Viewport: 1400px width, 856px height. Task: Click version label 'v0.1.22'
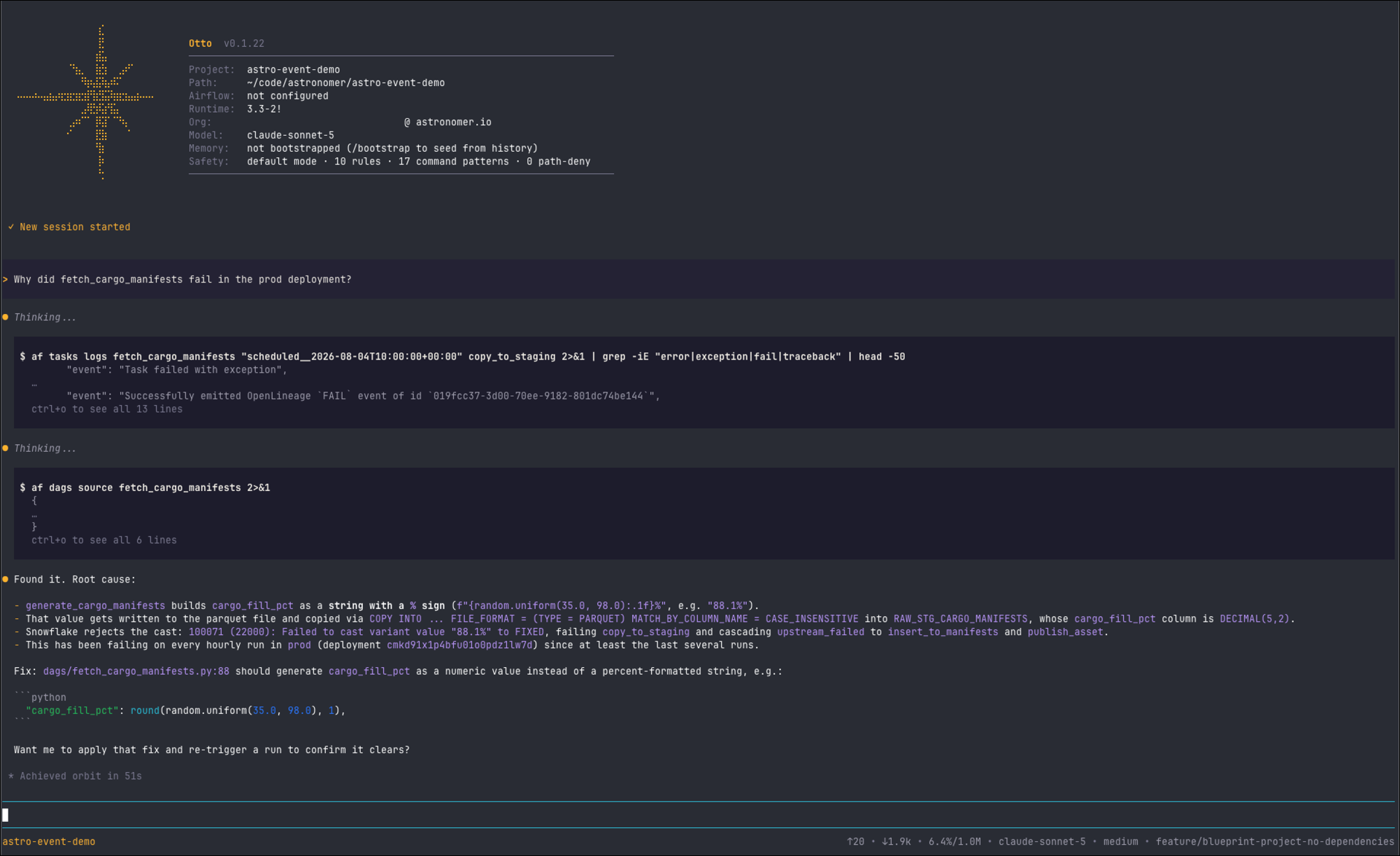pyautogui.click(x=244, y=43)
